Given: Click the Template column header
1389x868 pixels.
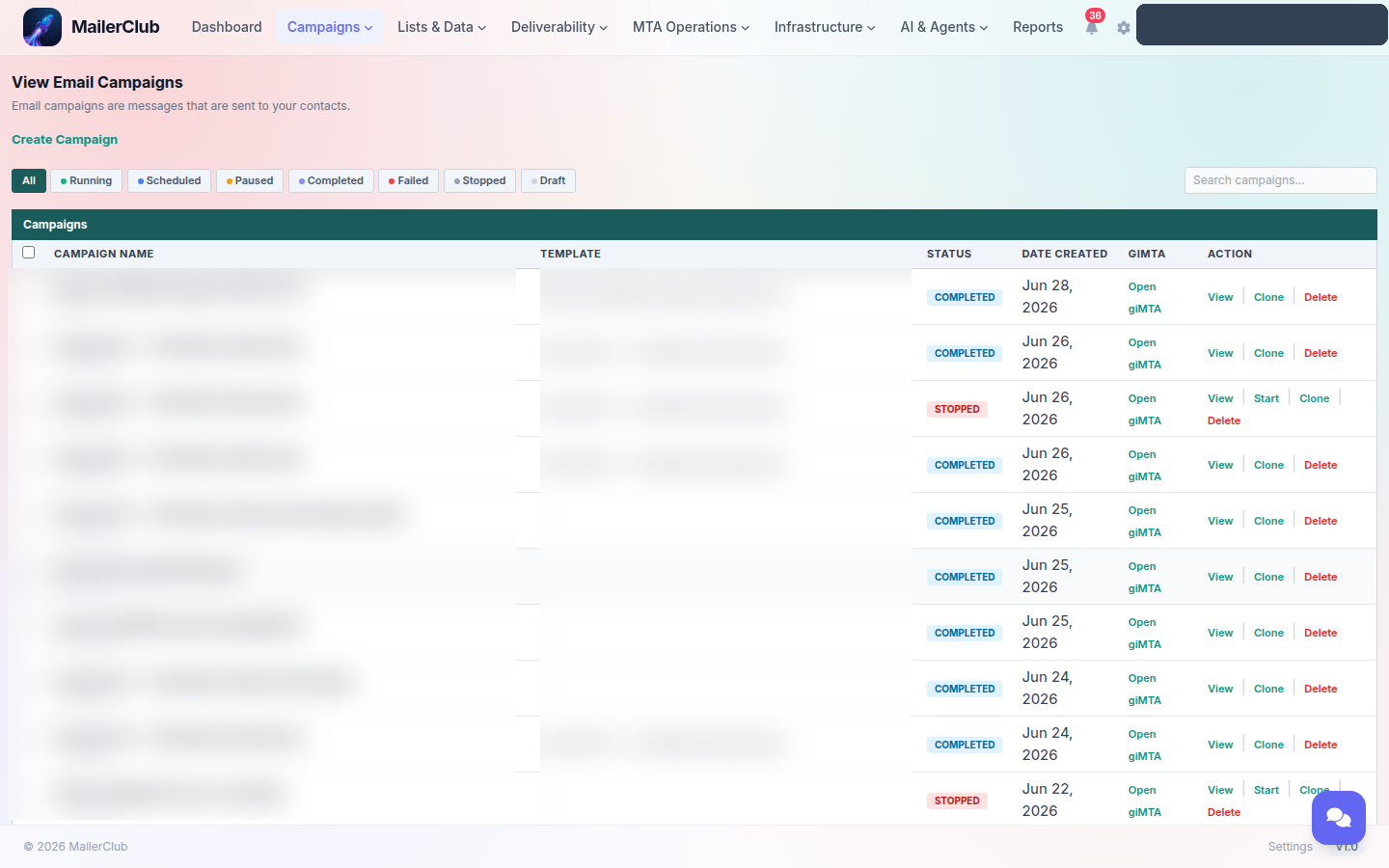Looking at the screenshot, I should (570, 254).
